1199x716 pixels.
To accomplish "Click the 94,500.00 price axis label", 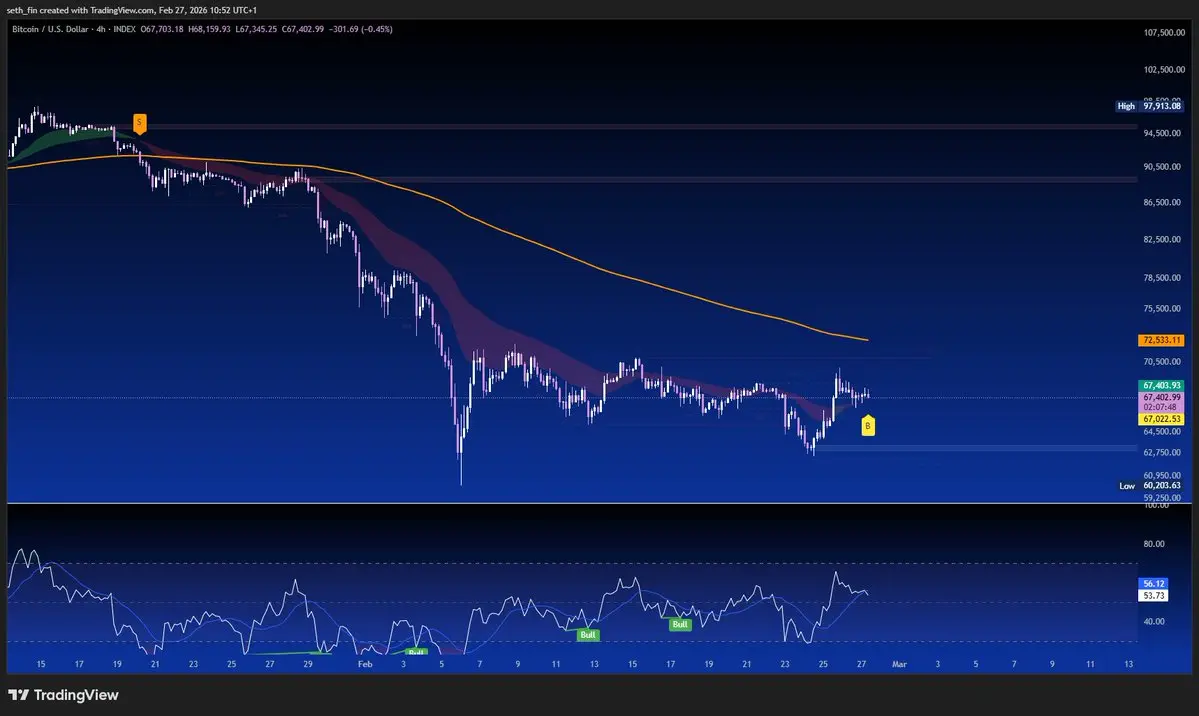I will [x=1162, y=133].
